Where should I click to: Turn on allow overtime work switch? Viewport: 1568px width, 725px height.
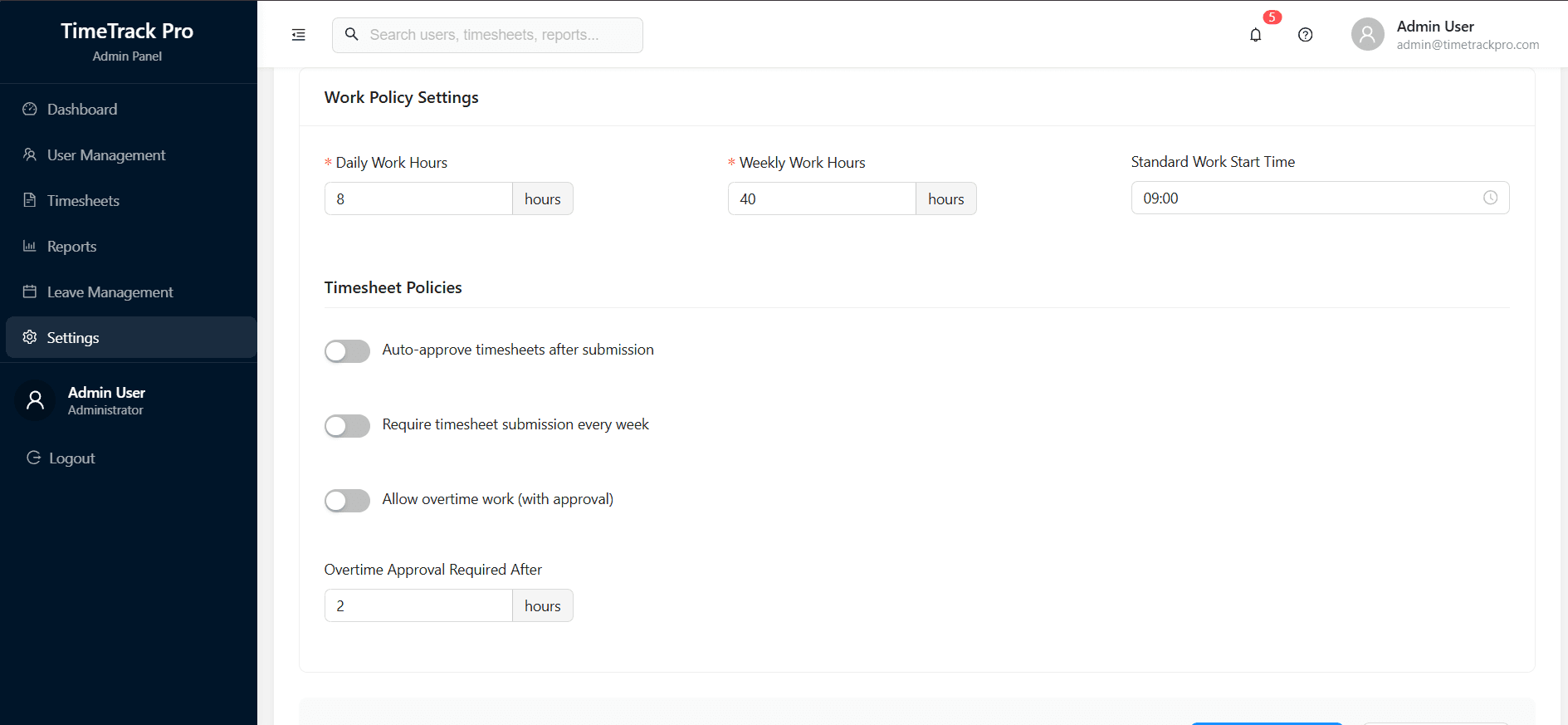[x=347, y=501]
